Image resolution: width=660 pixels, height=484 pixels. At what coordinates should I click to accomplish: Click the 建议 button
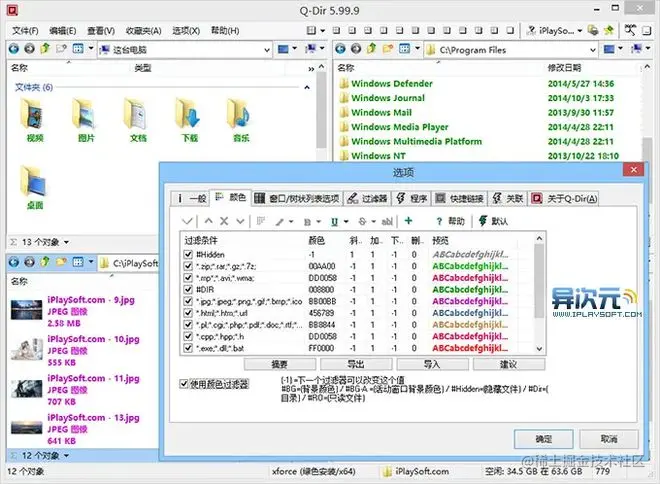509,364
